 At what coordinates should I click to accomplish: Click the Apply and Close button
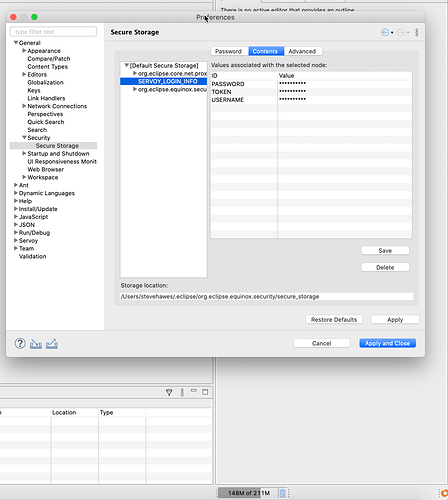tap(387, 343)
